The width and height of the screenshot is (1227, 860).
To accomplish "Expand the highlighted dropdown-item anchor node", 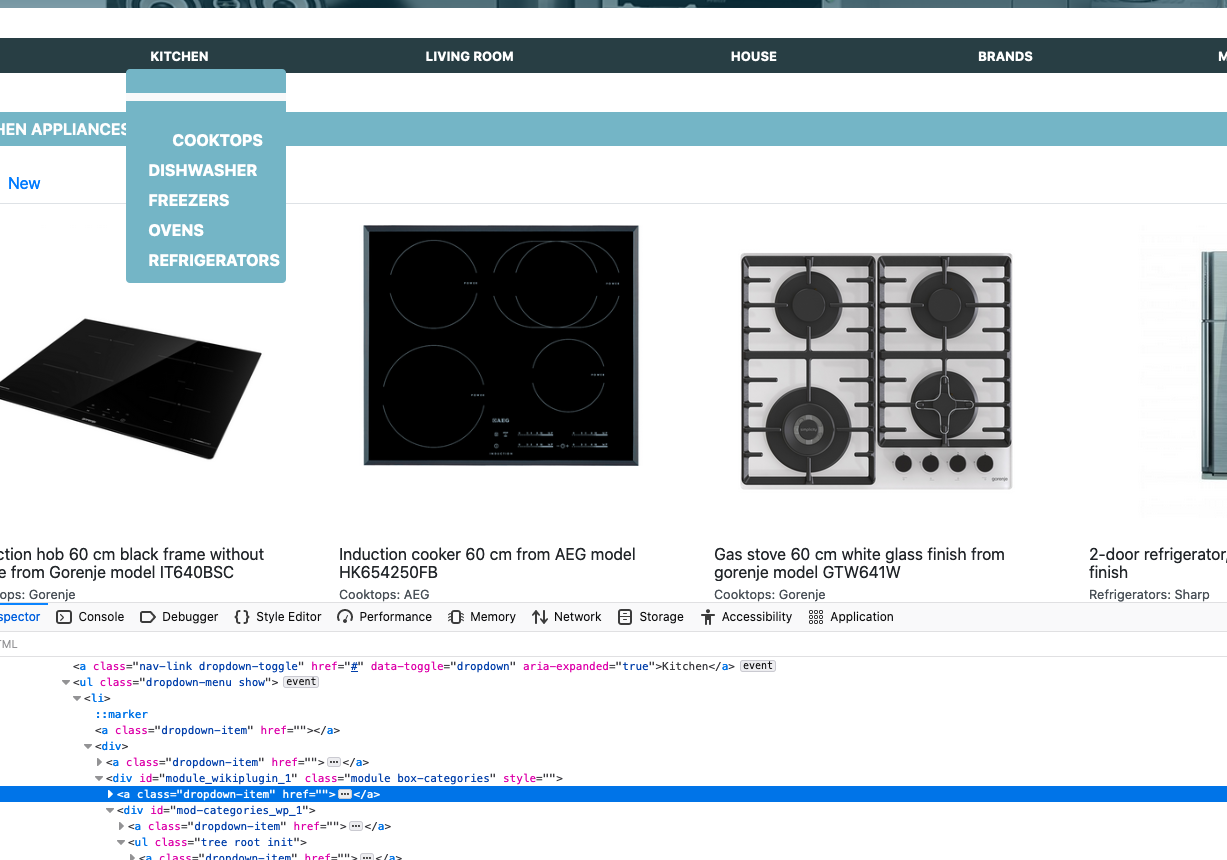I will (110, 794).
